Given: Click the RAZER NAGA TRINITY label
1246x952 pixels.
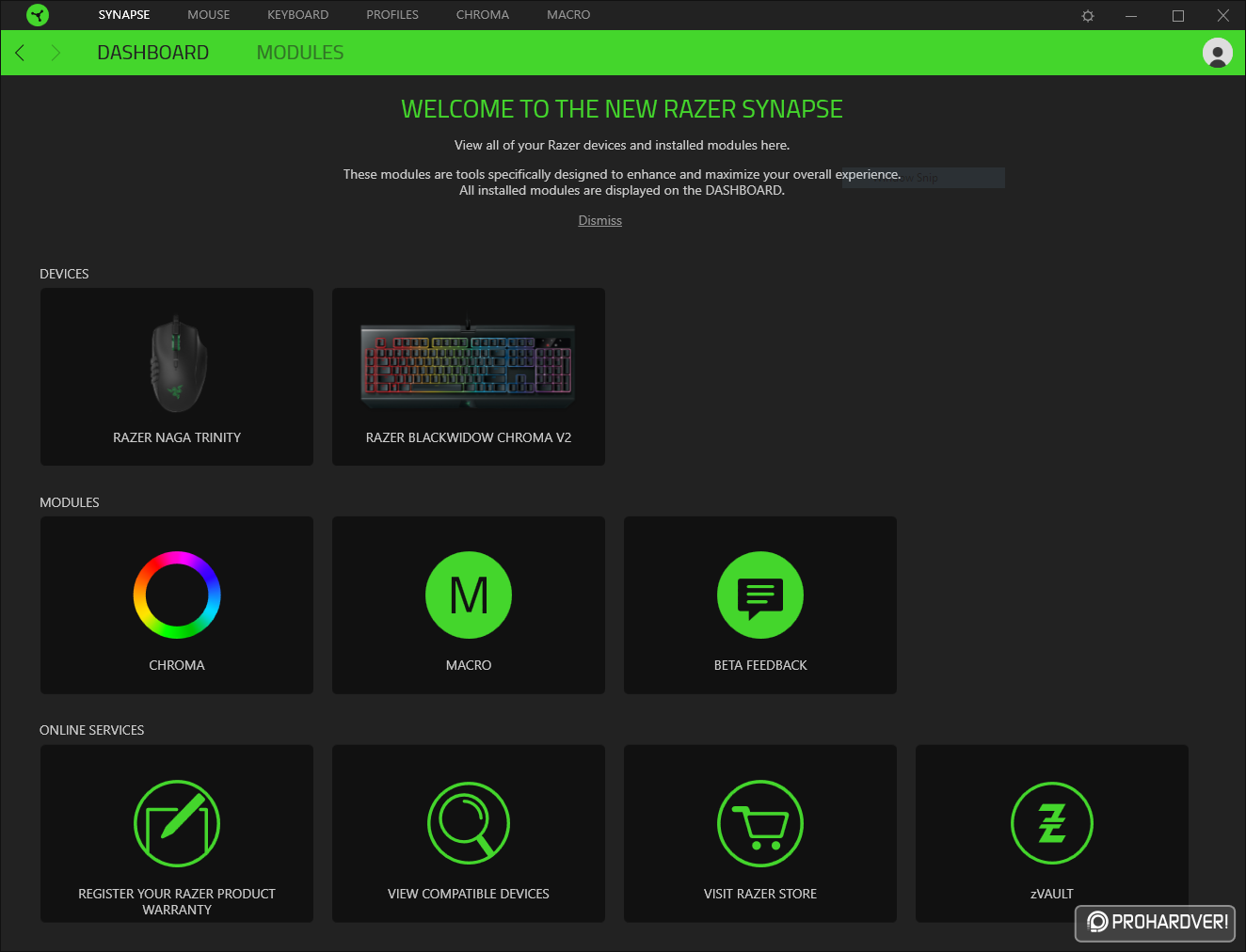Looking at the screenshot, I should click(x=177, y=437).
